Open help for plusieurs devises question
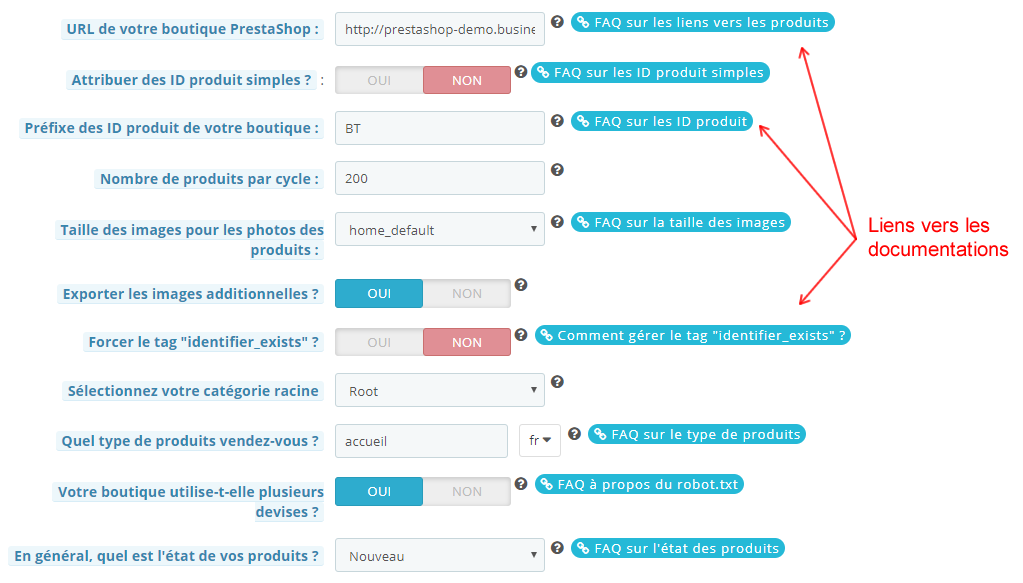 tap(521, 483)
